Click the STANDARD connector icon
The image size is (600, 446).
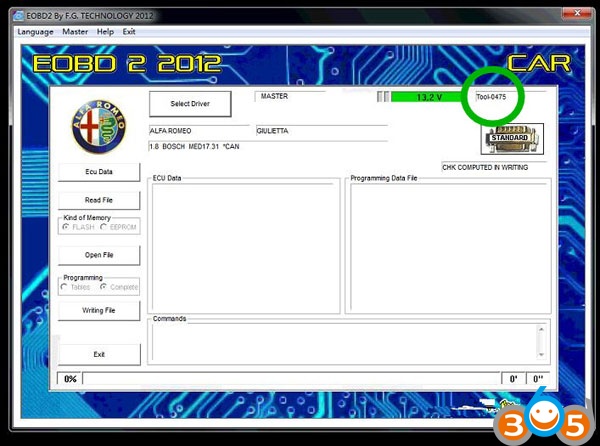pyautogui.click(x=512, y=139)
